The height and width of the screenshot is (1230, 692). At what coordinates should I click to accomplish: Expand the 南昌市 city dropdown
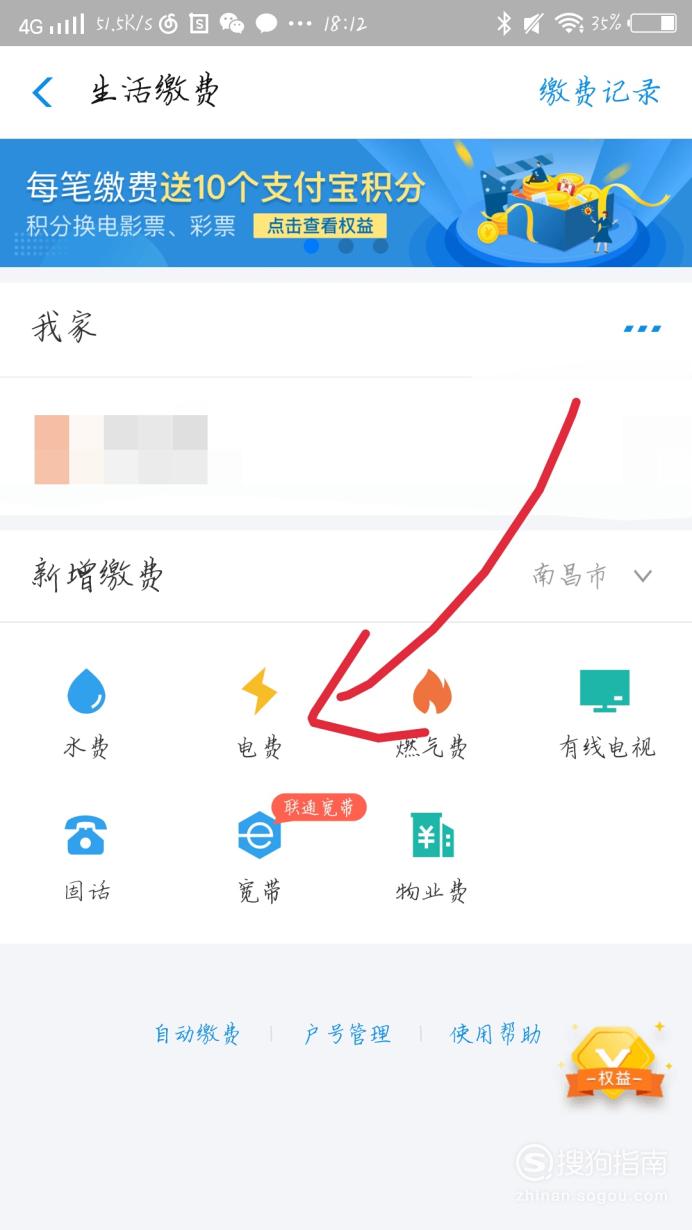592,576
